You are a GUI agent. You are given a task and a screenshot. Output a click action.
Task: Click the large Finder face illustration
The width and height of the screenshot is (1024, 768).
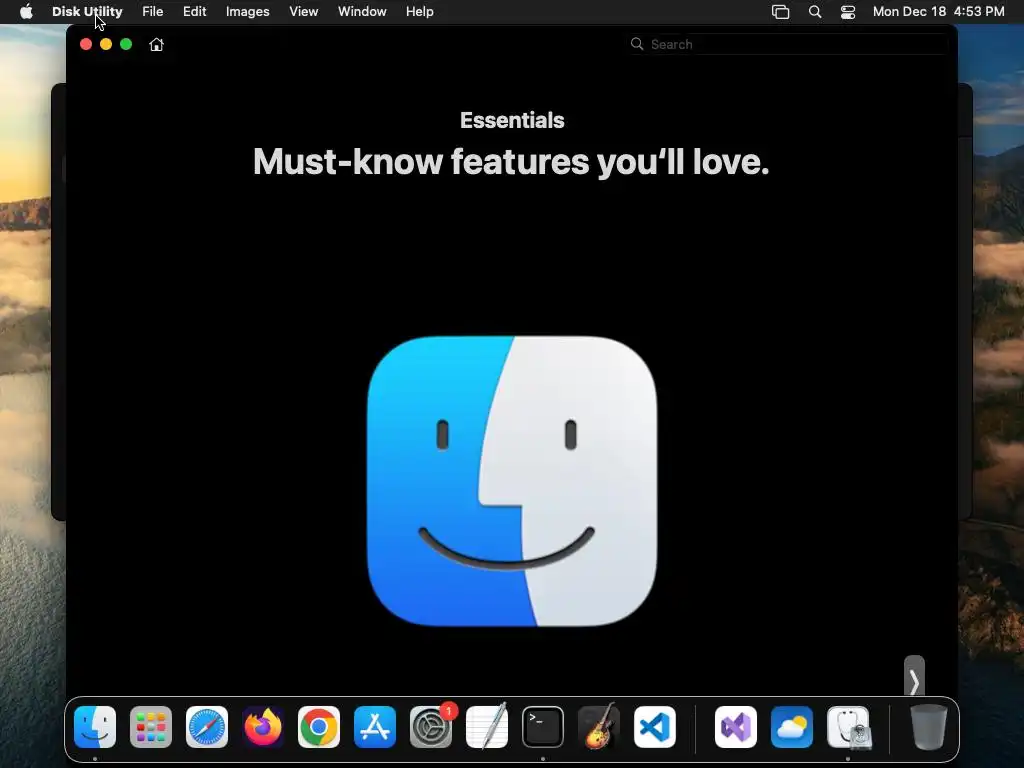point(512,481)
